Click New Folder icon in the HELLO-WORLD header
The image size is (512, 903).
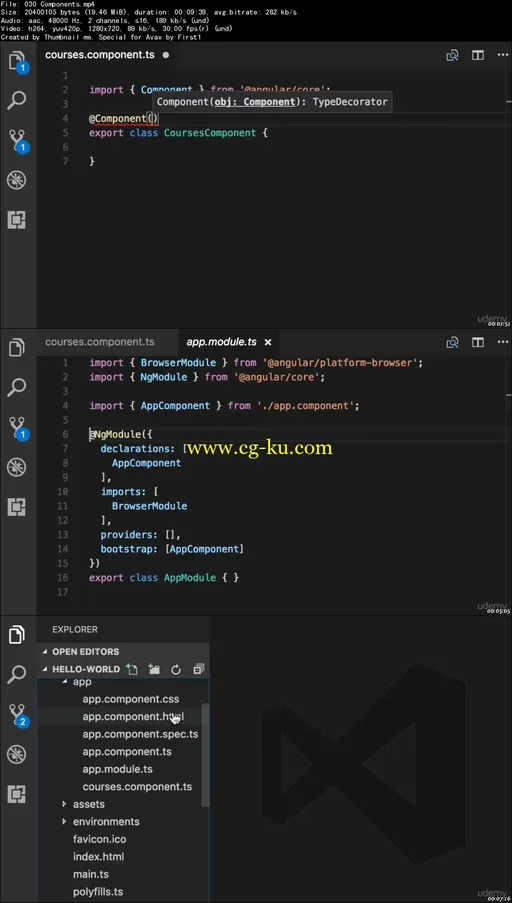click(x=154, y=669)
